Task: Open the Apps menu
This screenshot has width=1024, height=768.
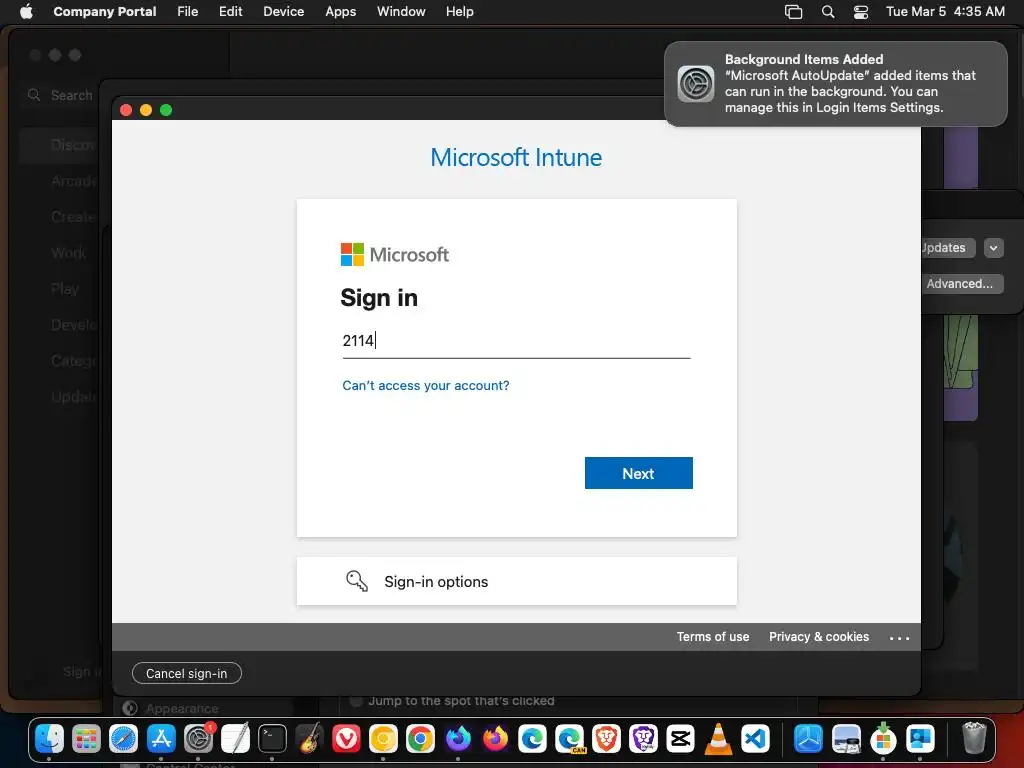Action: [341, 12]
